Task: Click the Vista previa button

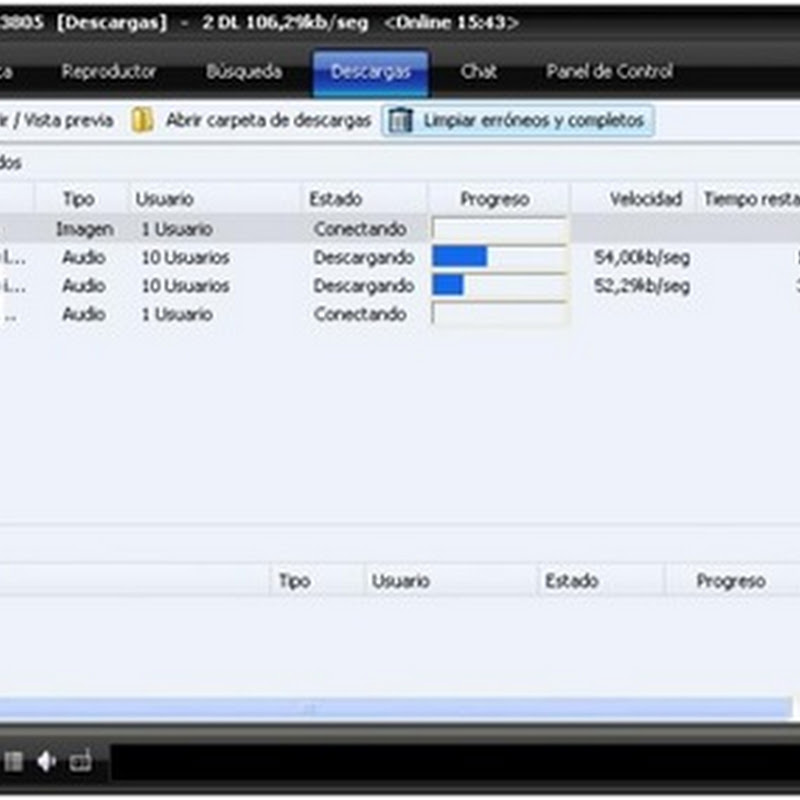Action: (60, 121)
